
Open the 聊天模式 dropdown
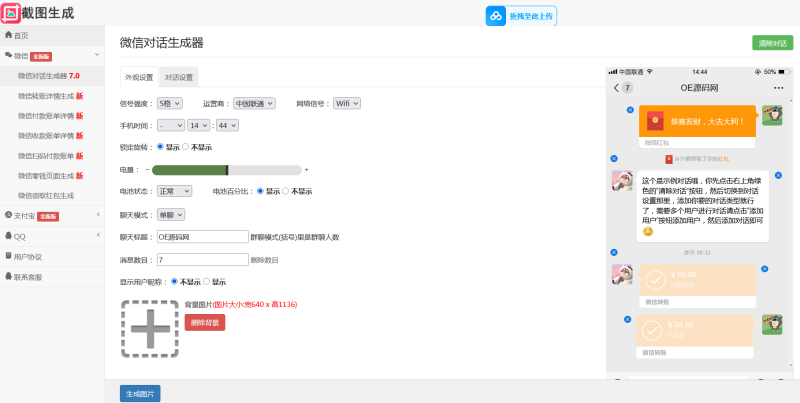tap(171, 215)
